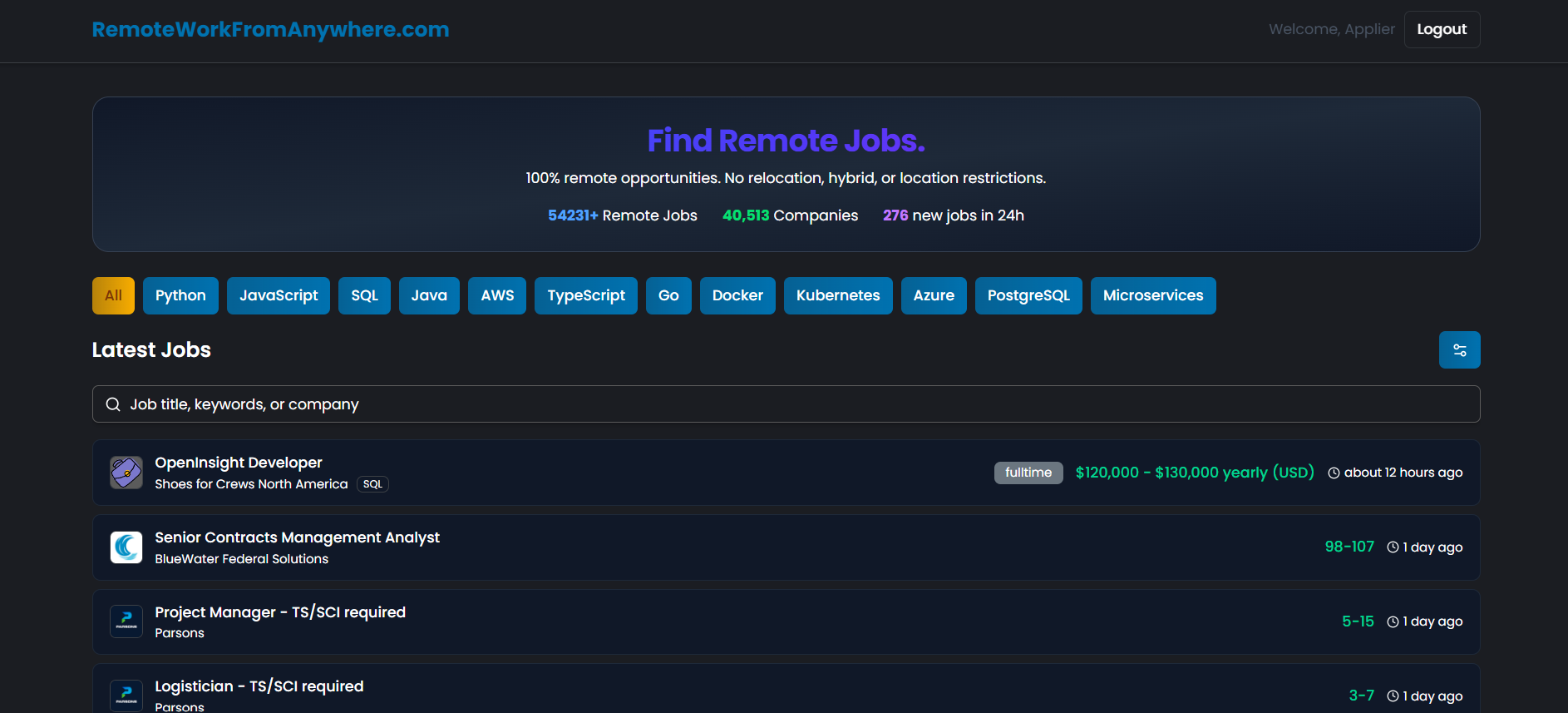Click '$120,000 - $130,000 yearly (USD)' salary
The image size is (1568, 713).
1195,473
